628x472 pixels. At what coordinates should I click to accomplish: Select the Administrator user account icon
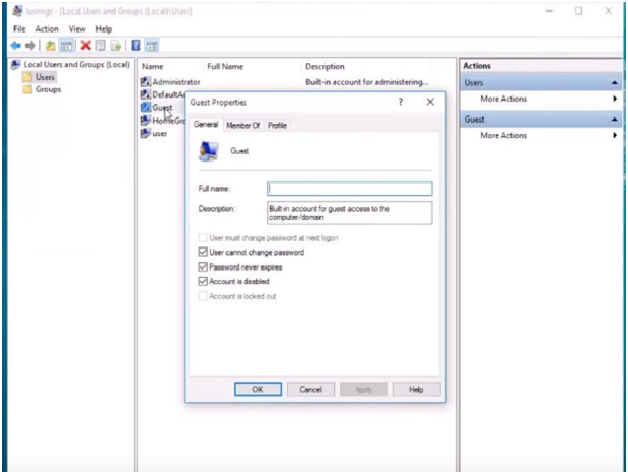click(147, 81)
